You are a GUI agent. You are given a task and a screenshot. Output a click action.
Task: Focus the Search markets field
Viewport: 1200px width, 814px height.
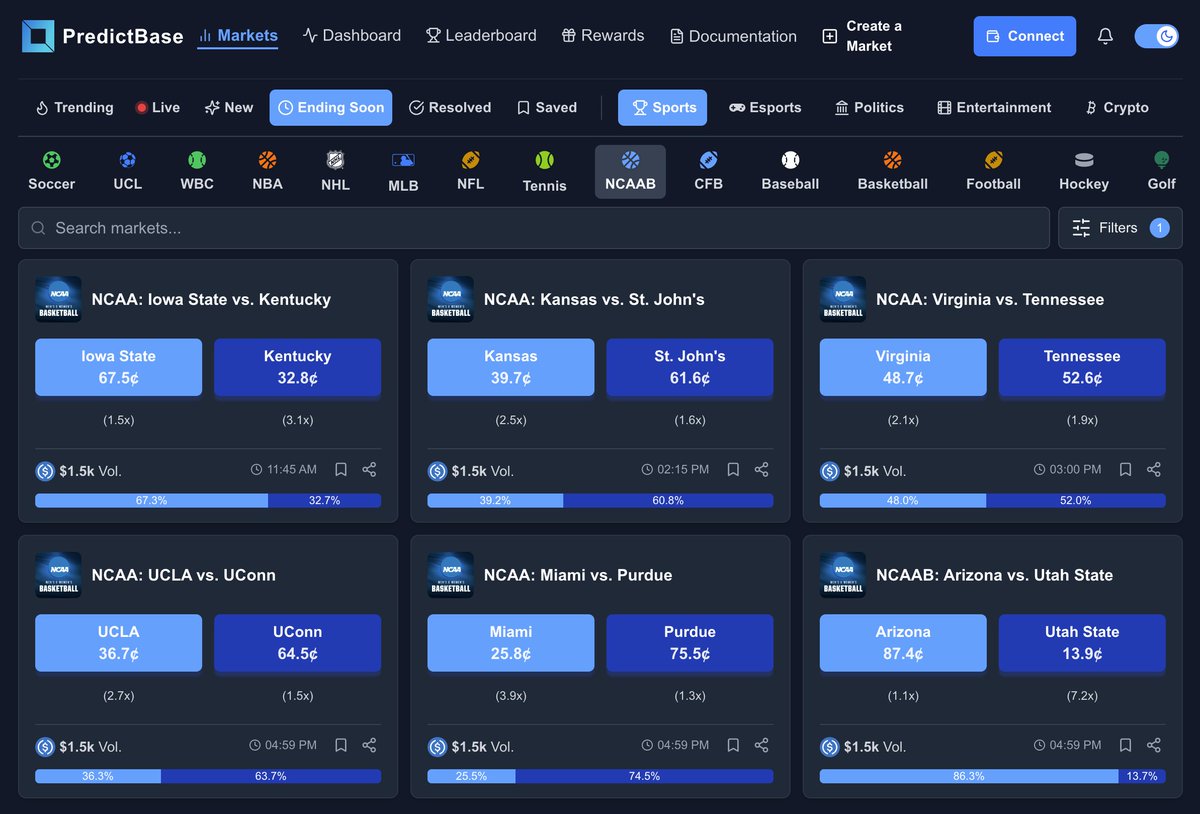point(534,228)
